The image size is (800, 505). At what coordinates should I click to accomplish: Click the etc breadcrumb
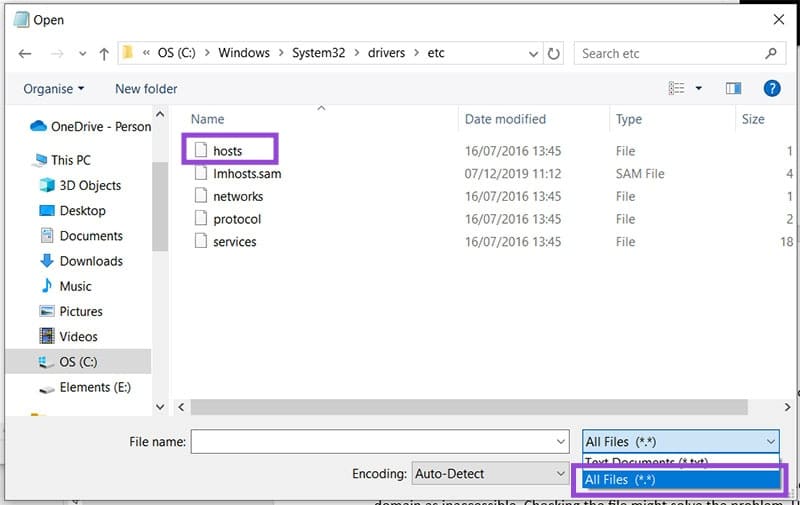coord(436,53)
